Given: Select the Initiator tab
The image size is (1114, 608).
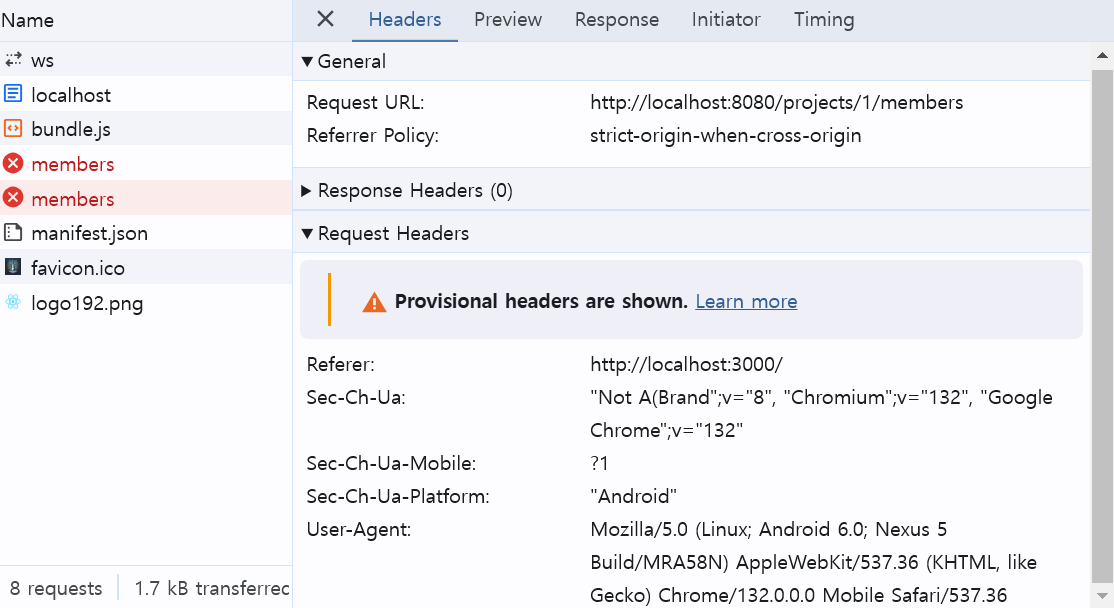Looking at the screenshot, I should (725, 19).
